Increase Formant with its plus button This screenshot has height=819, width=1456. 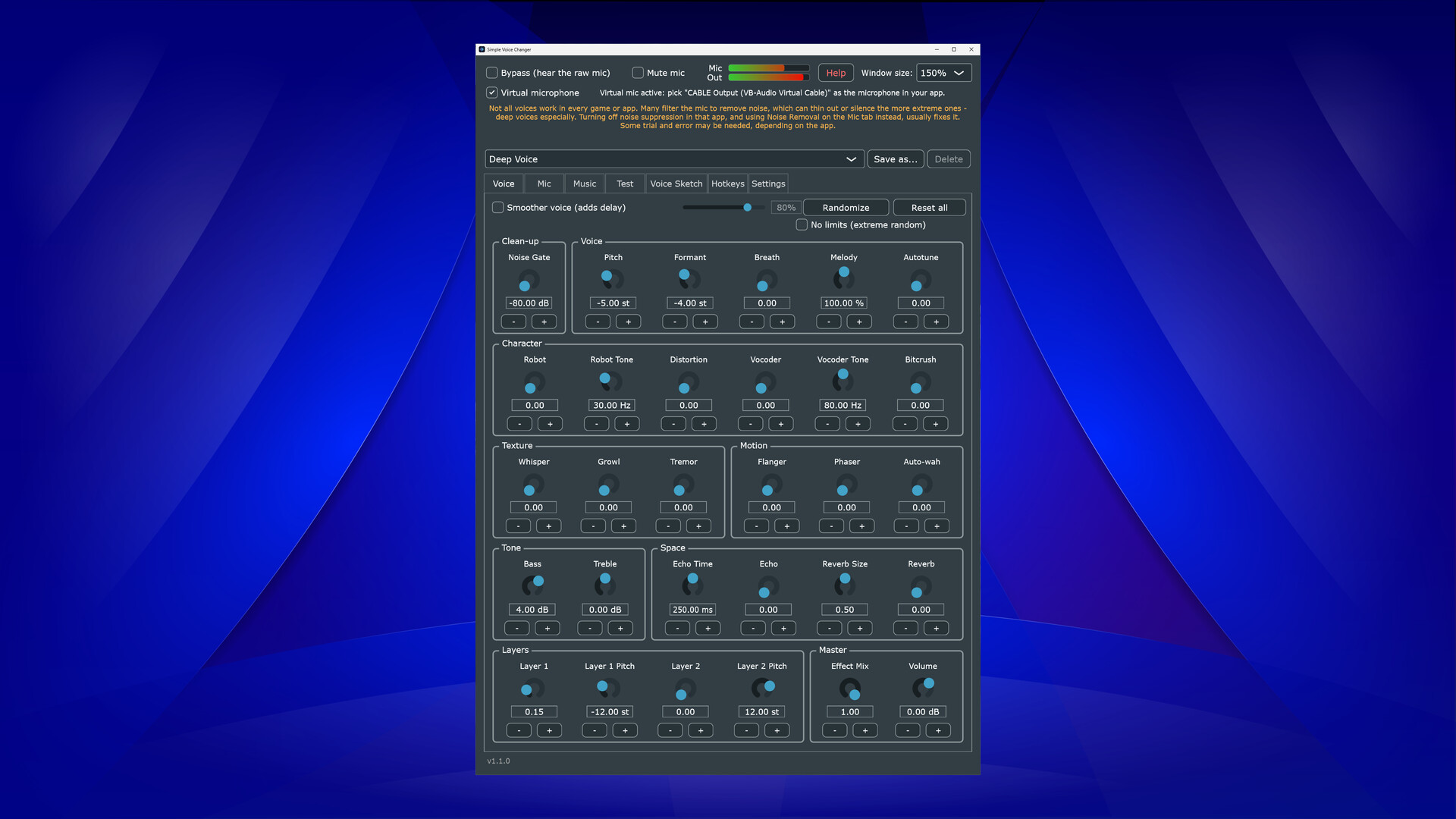[705, 322]
